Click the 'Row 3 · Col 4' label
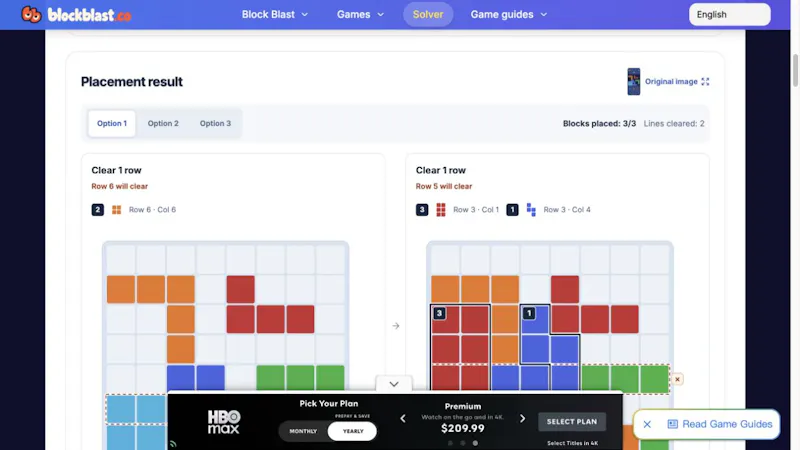This screenshot has height=450, width=800. click(x=567, y=210)
